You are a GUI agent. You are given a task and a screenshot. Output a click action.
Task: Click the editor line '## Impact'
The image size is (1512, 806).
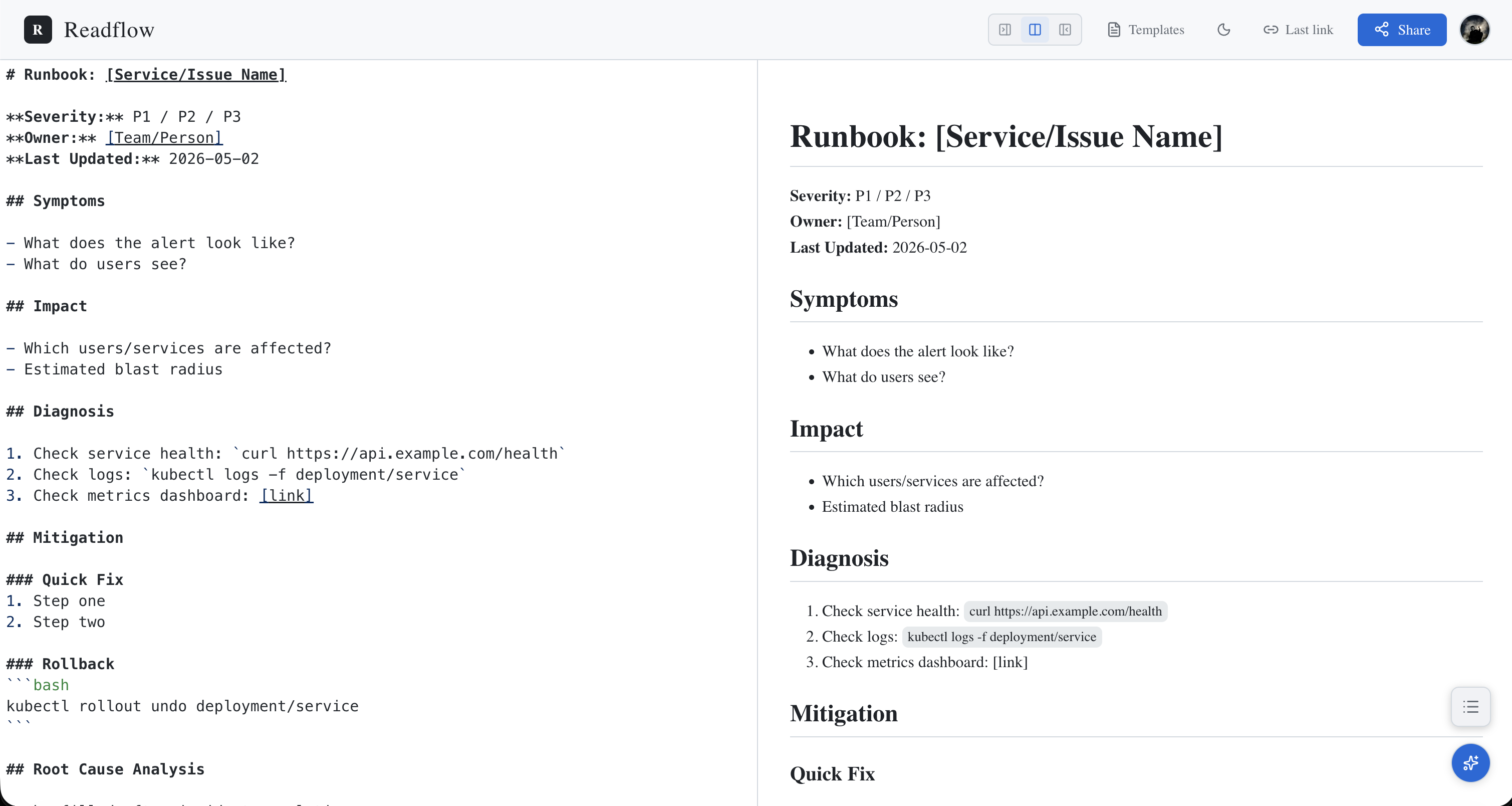pos(47,306)
